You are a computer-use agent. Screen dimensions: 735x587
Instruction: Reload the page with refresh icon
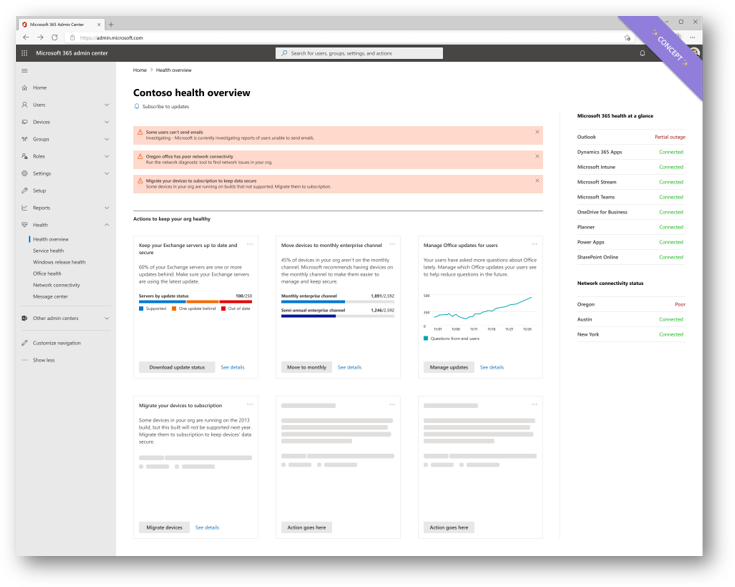(55, 38)
